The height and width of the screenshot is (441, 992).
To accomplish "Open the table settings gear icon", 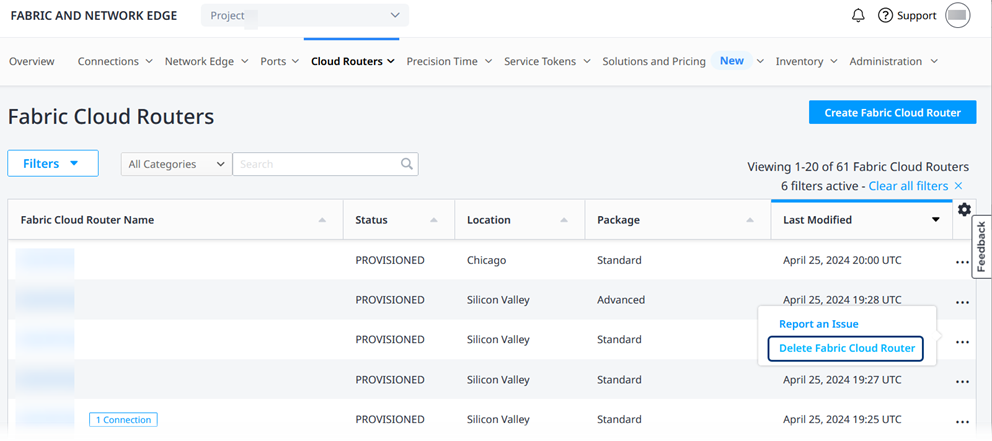I will point(964,209).
